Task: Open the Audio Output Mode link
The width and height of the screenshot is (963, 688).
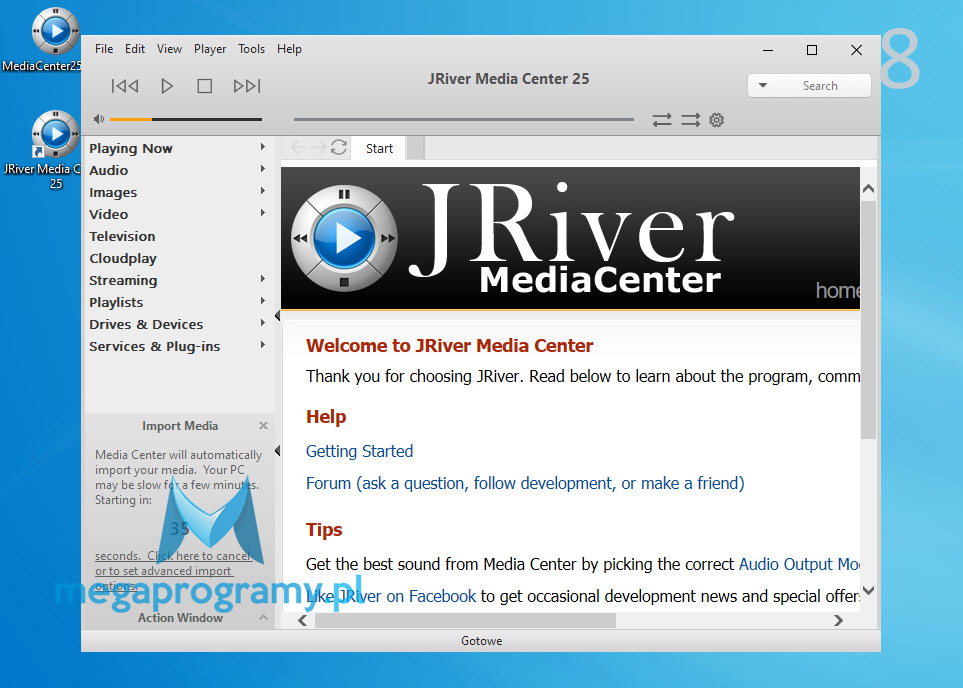Action: (799, 565)
